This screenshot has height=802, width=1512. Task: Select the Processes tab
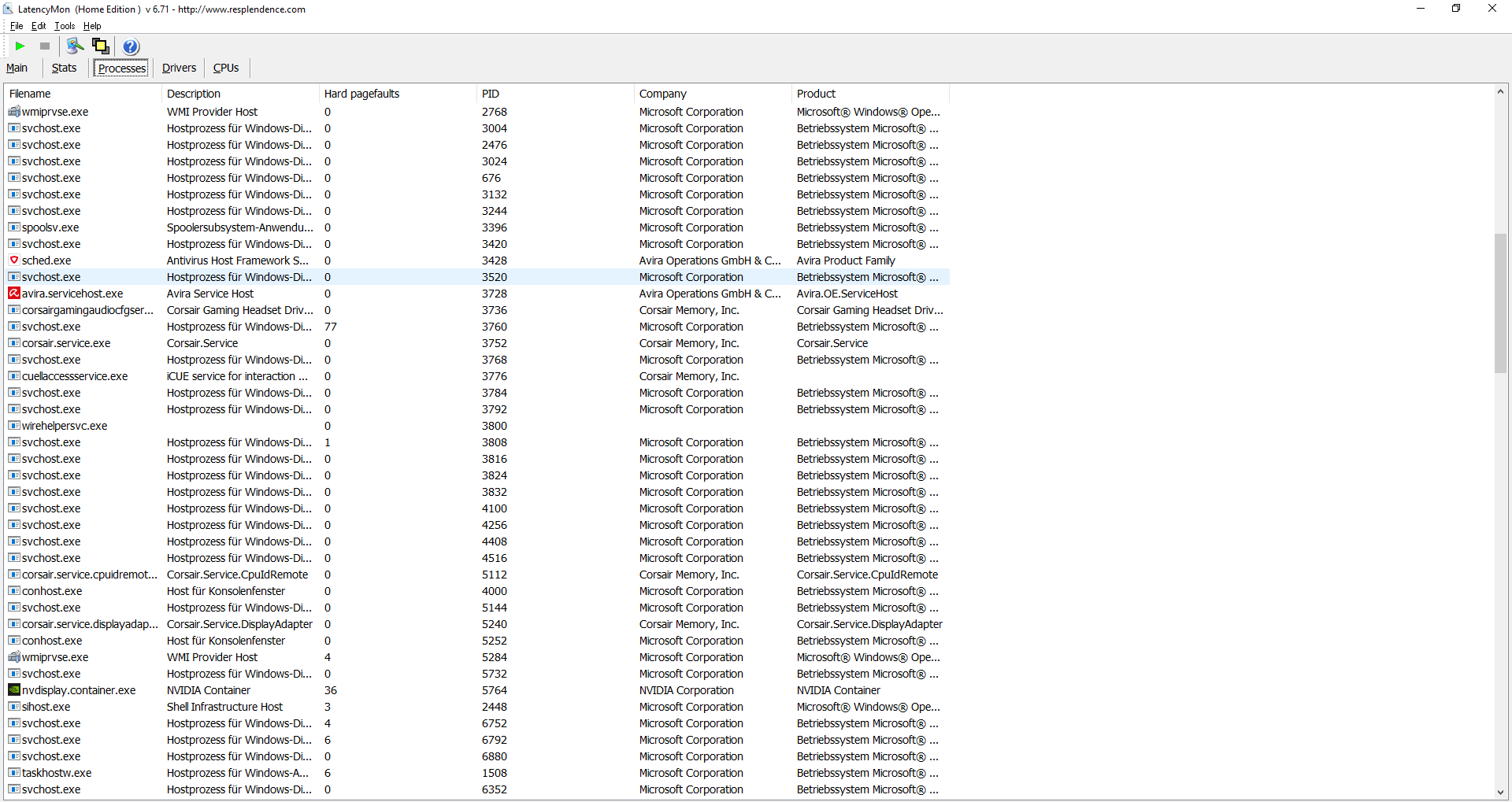pyautogui.click(x=122, y=68)
